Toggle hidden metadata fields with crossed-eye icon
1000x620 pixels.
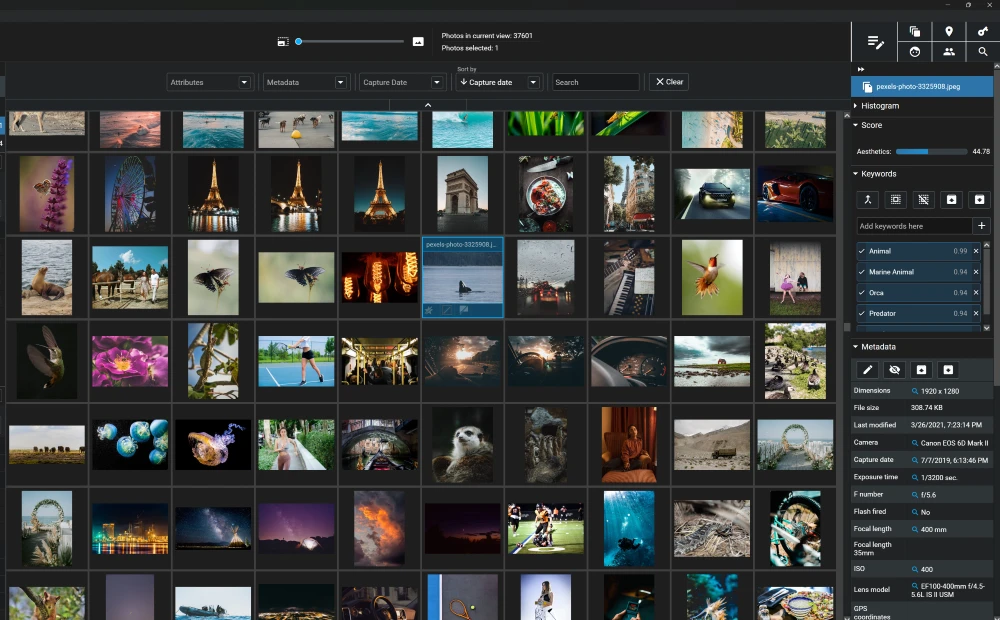(894, 370)
